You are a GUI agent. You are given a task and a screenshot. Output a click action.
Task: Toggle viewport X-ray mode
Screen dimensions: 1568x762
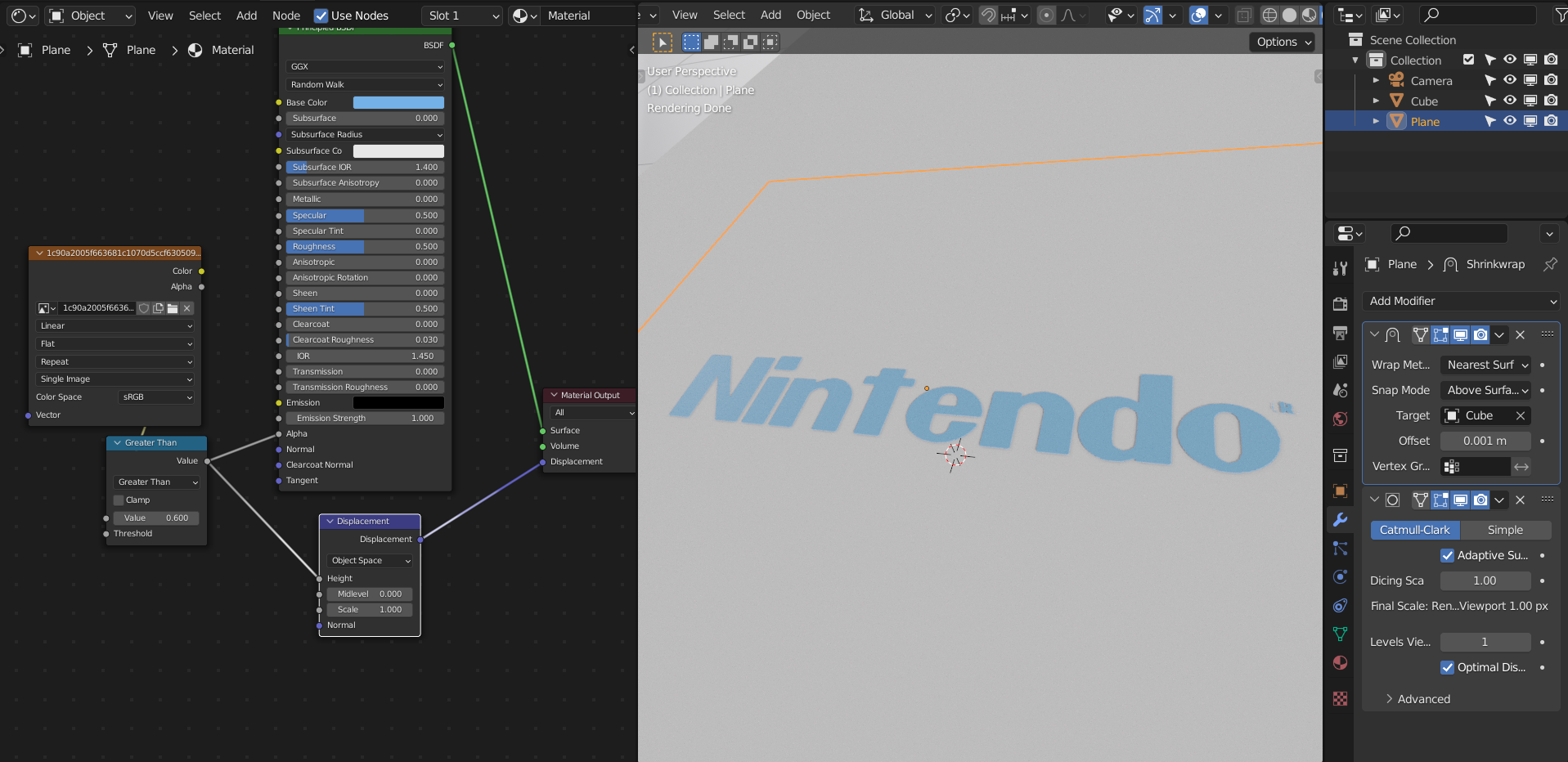tap(1243, 15)
